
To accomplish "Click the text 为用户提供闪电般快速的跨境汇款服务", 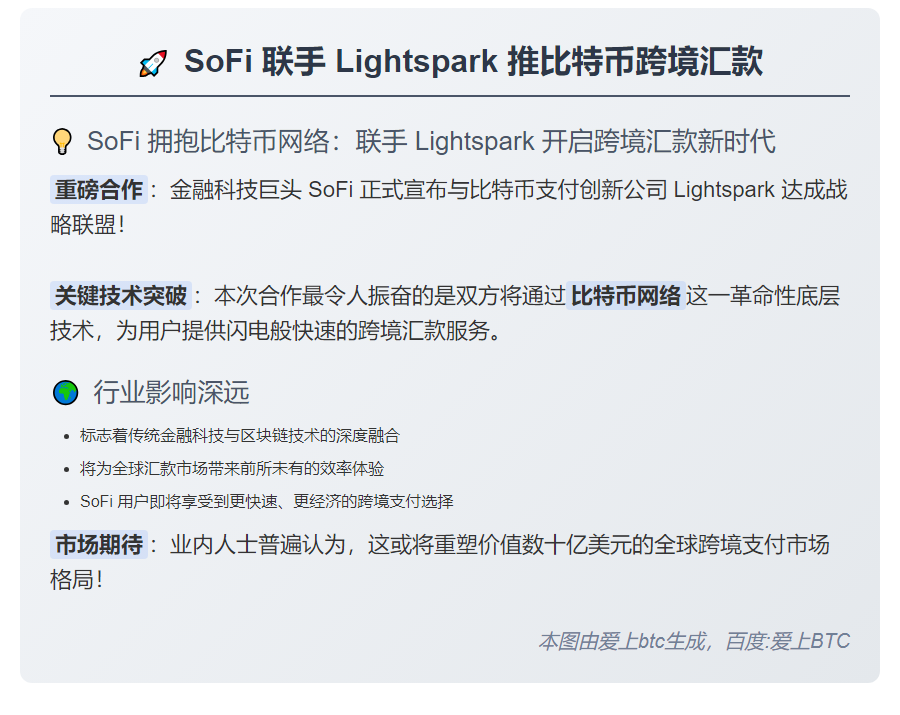I will [x=308, y=330].
